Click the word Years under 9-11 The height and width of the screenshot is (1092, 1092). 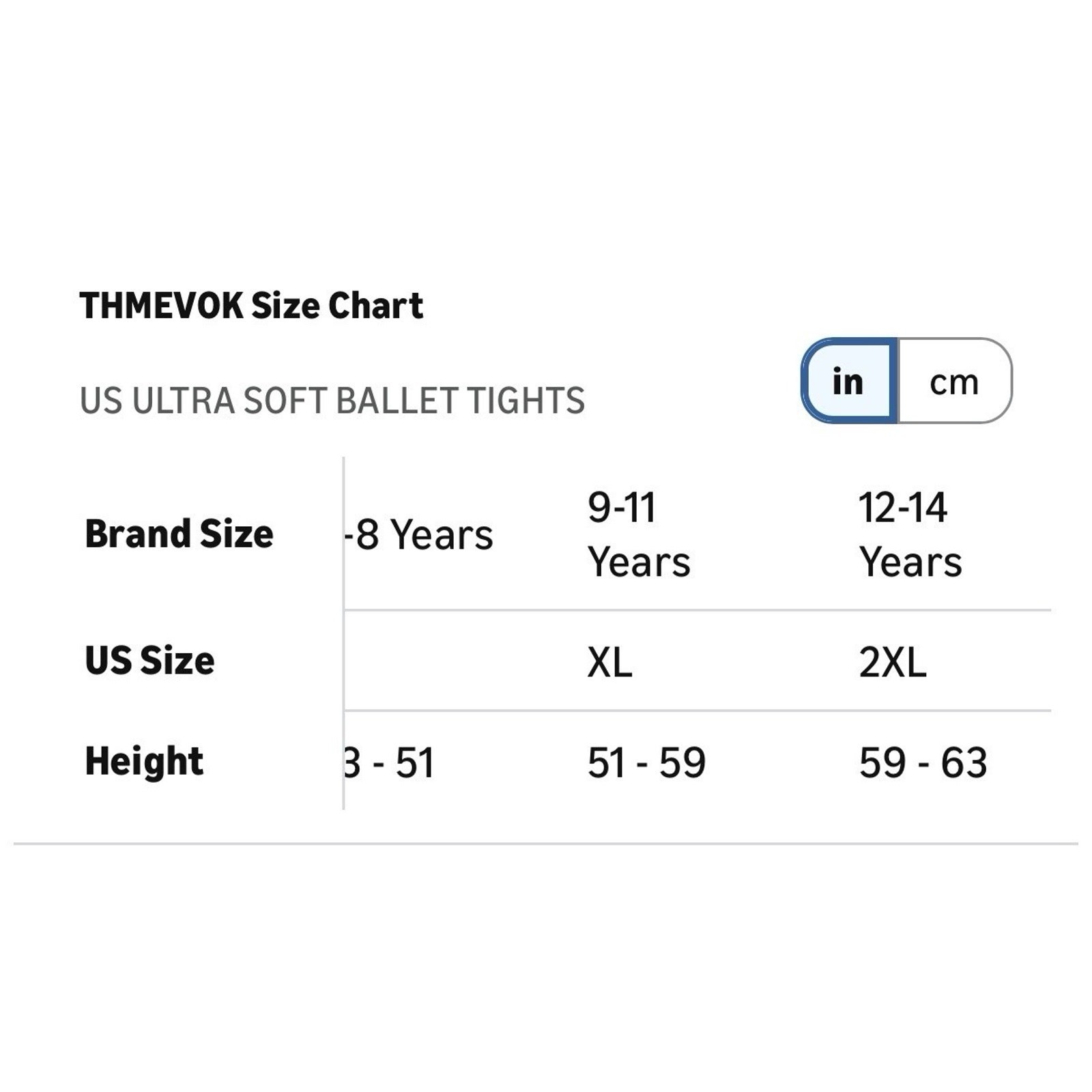639,562
